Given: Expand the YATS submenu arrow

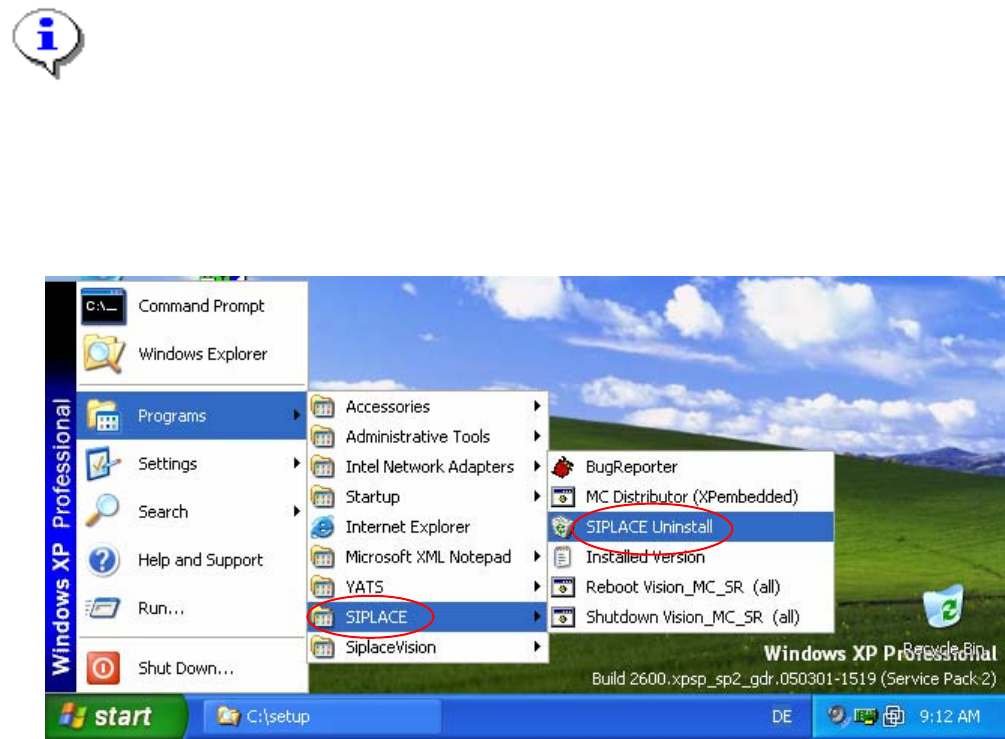Looking at the screenshot, I should click(537, 586).
